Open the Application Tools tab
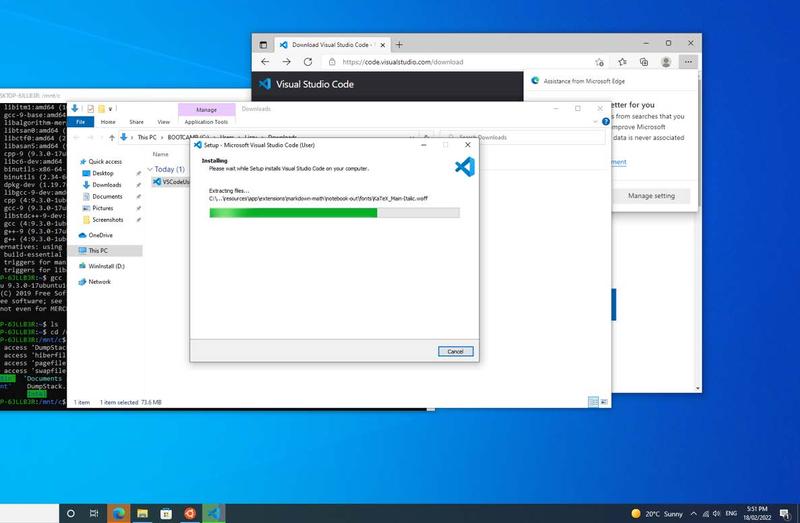 coord(206,122)
